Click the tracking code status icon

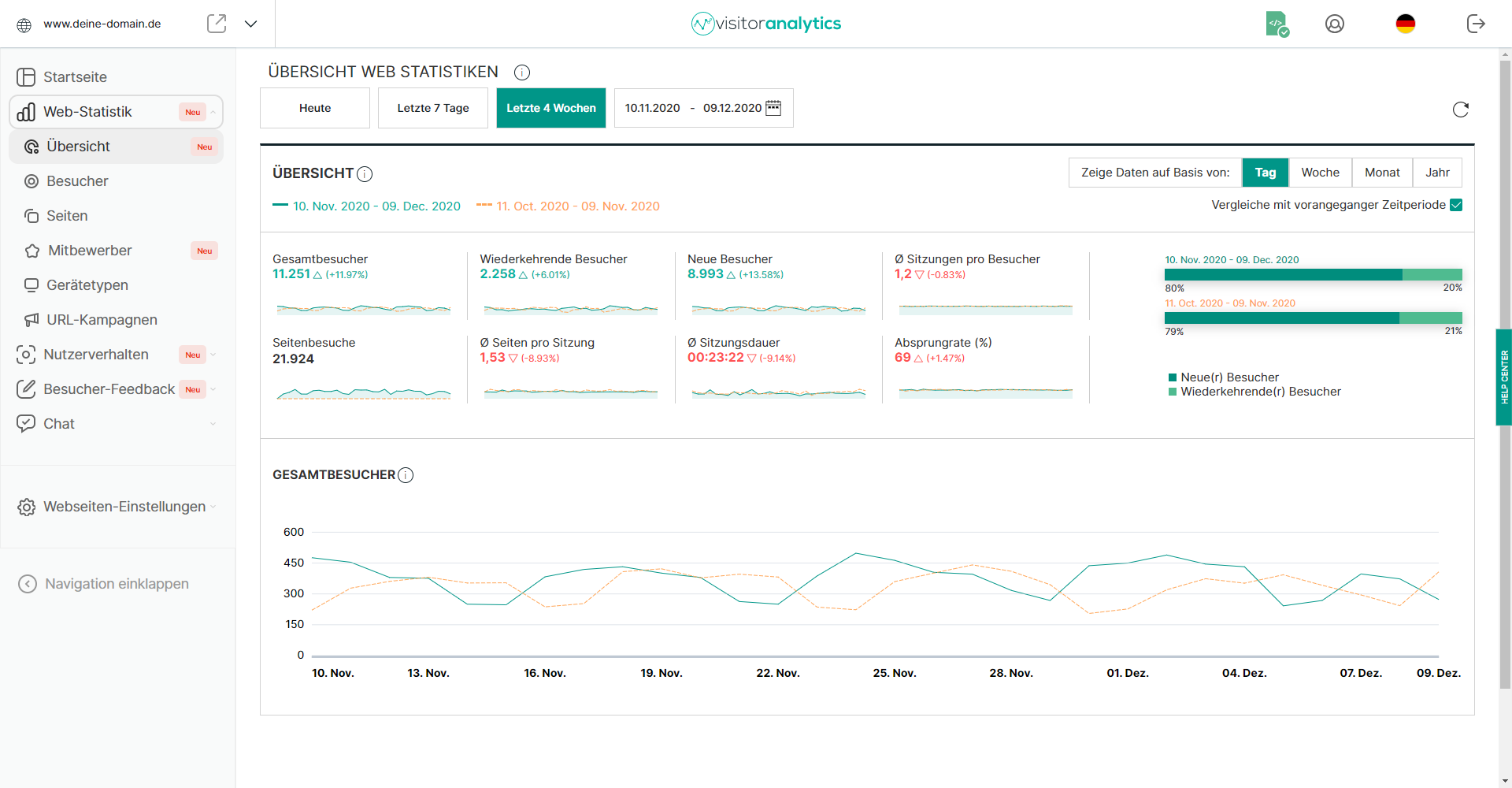tap(1277, 24)
